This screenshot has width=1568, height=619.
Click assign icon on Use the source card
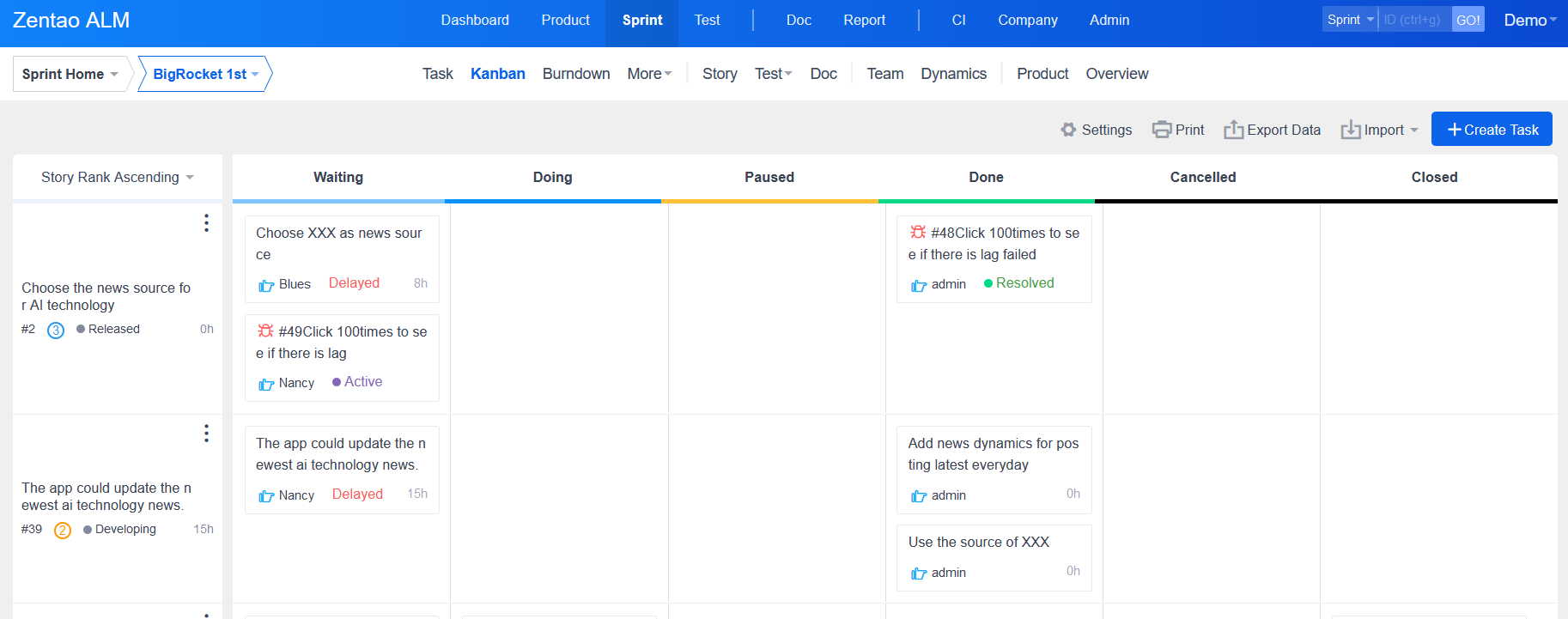pyautogui.click(x=919, y=573)
